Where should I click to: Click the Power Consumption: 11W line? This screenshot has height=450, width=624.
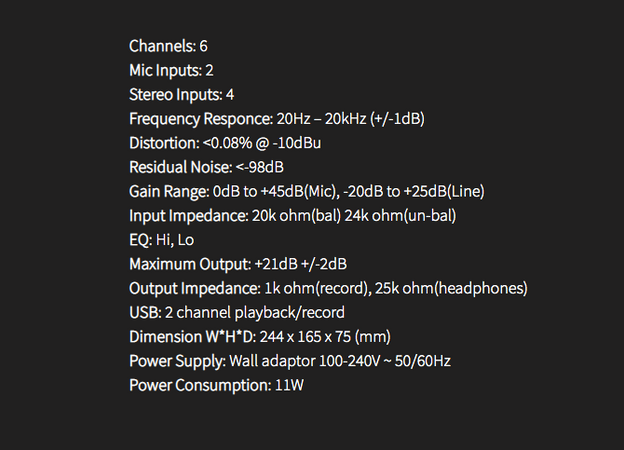pyautogui.click(x=216, y=386)
